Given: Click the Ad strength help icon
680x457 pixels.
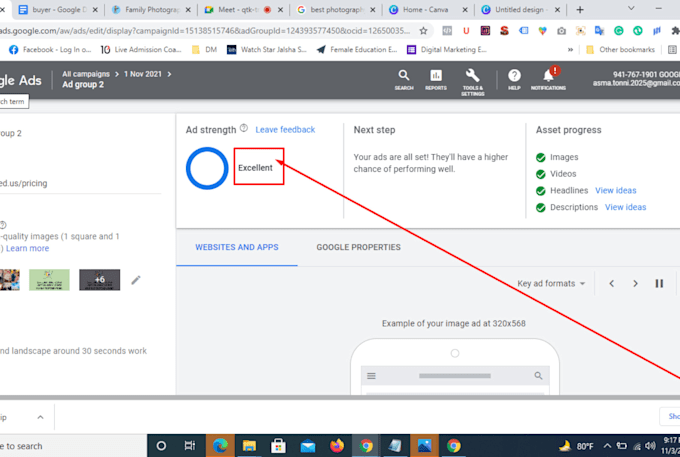Looking at the screenshot, I should (x=244, y=128).
